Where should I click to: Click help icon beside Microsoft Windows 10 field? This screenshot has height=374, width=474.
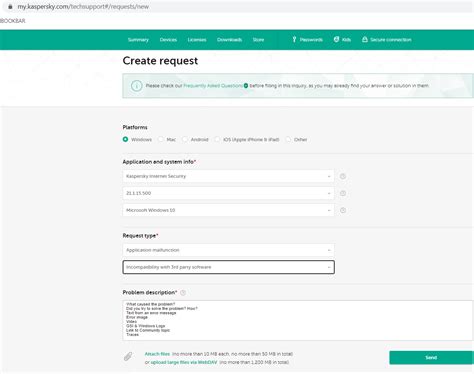pyautogui.click(x=343, y=210)
